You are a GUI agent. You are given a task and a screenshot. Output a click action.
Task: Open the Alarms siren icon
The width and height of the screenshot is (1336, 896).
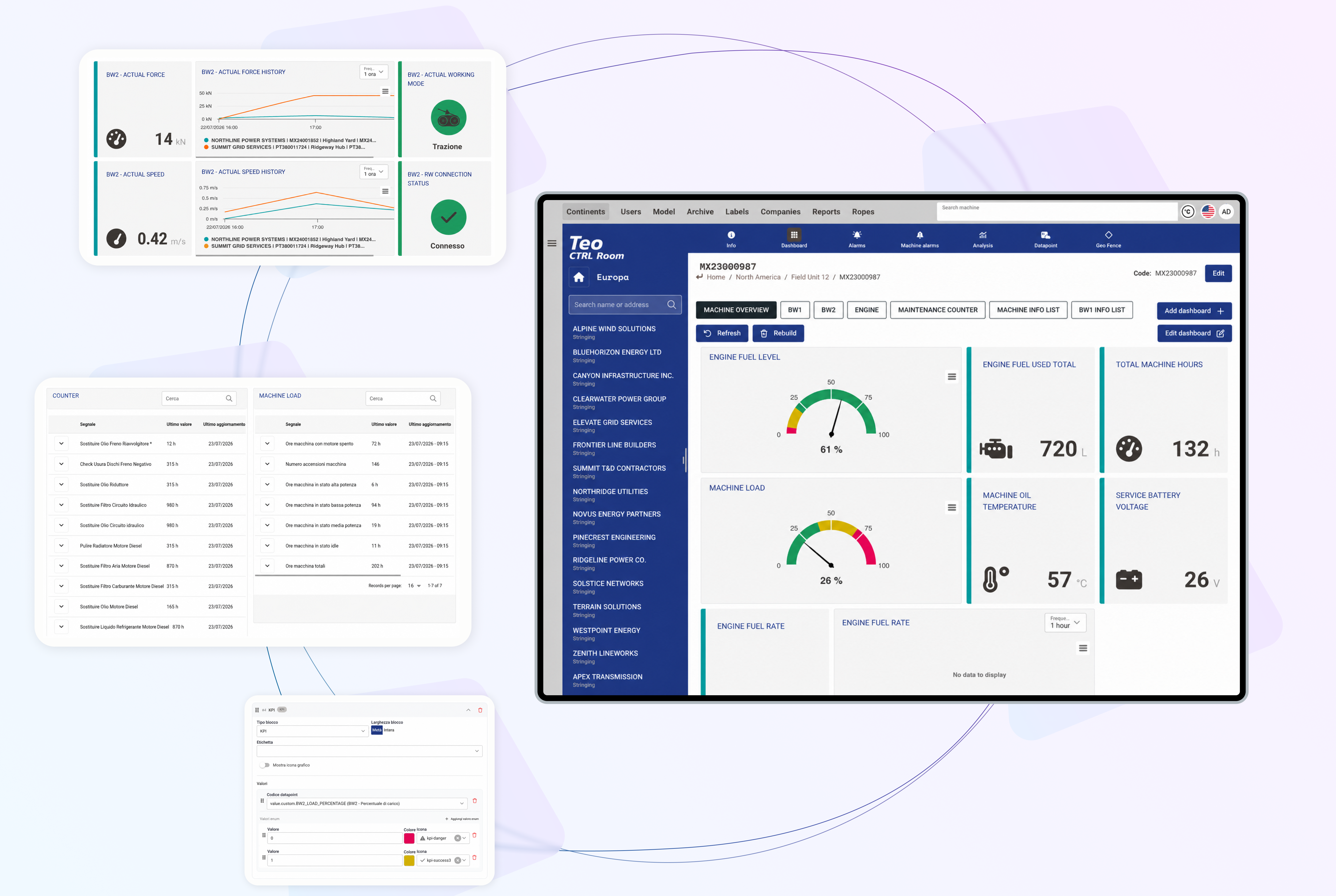tap(856, 235)
